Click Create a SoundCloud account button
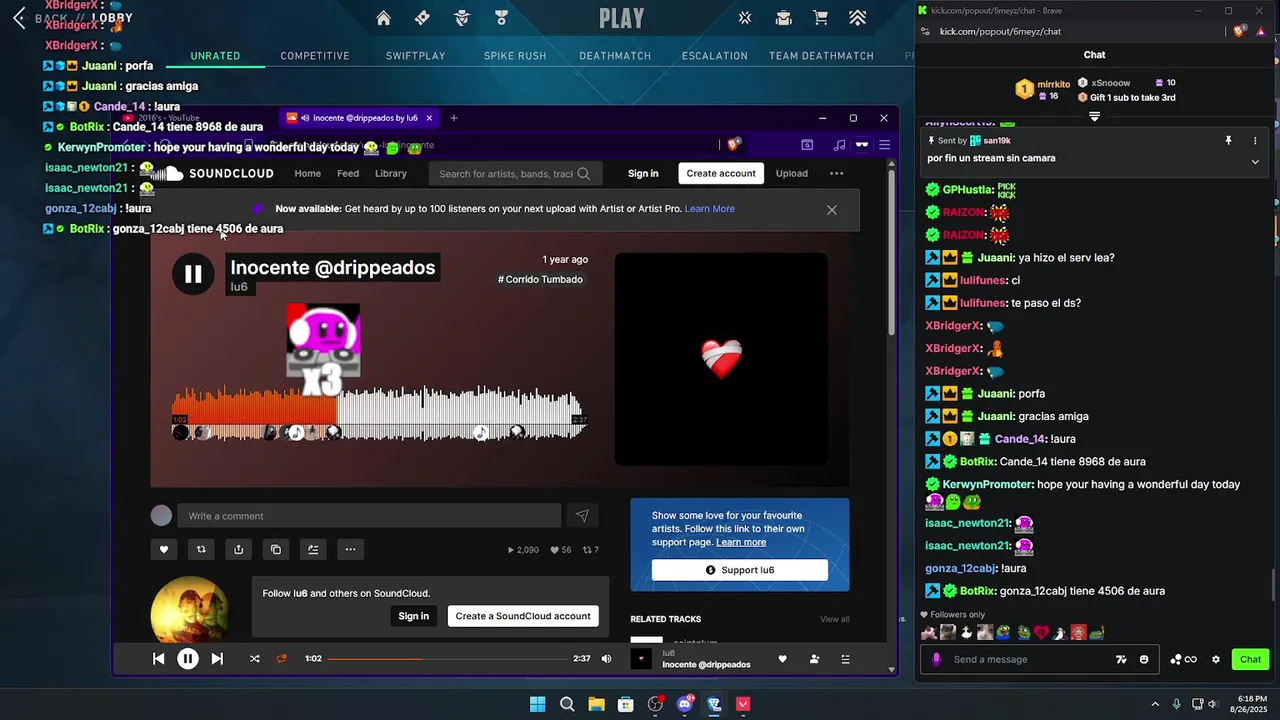1280x720 pixels. (523, 616)
